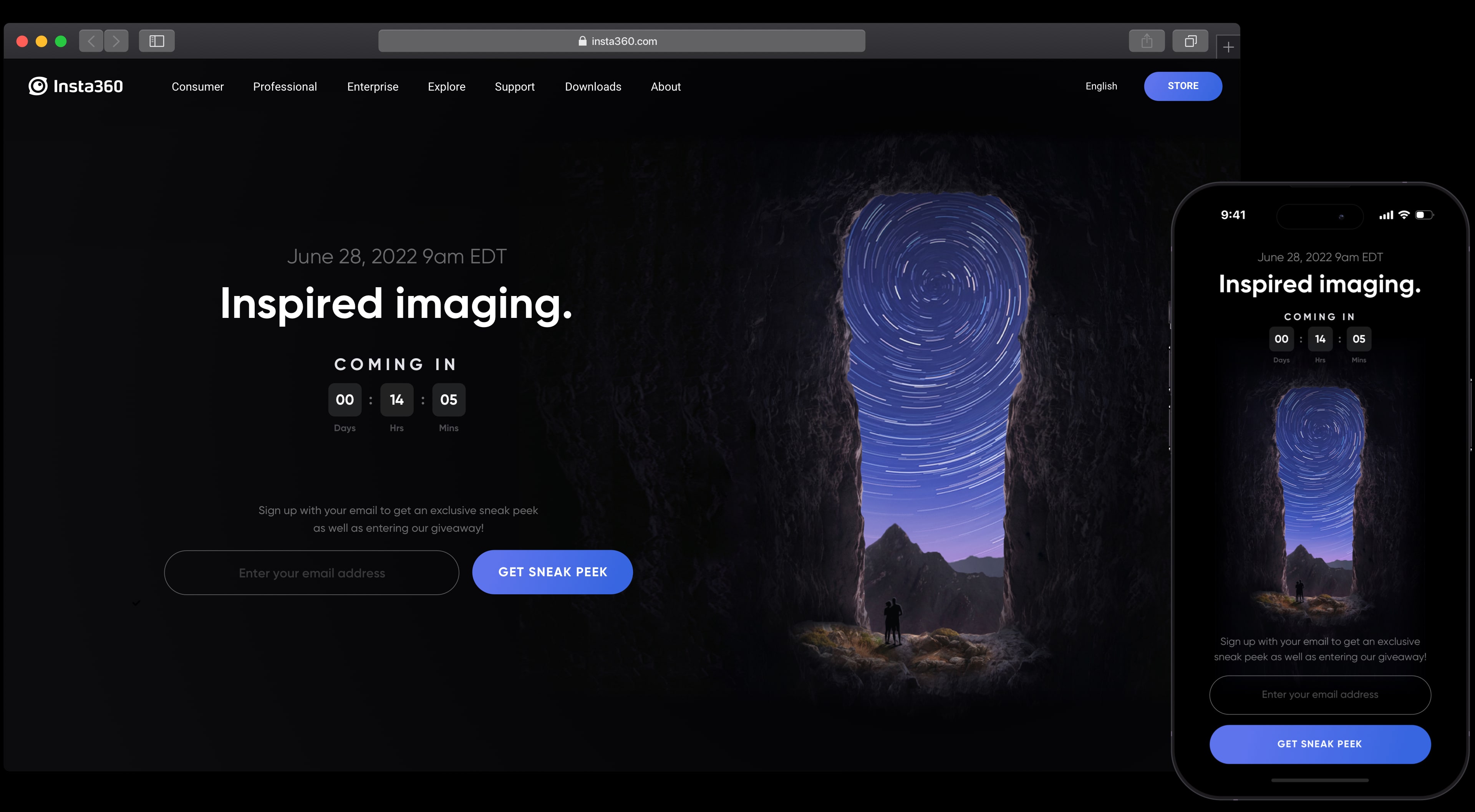Tap the phone home indicator bar
The height and width of the screenshot is (812, 1475).
[1320, 780]
